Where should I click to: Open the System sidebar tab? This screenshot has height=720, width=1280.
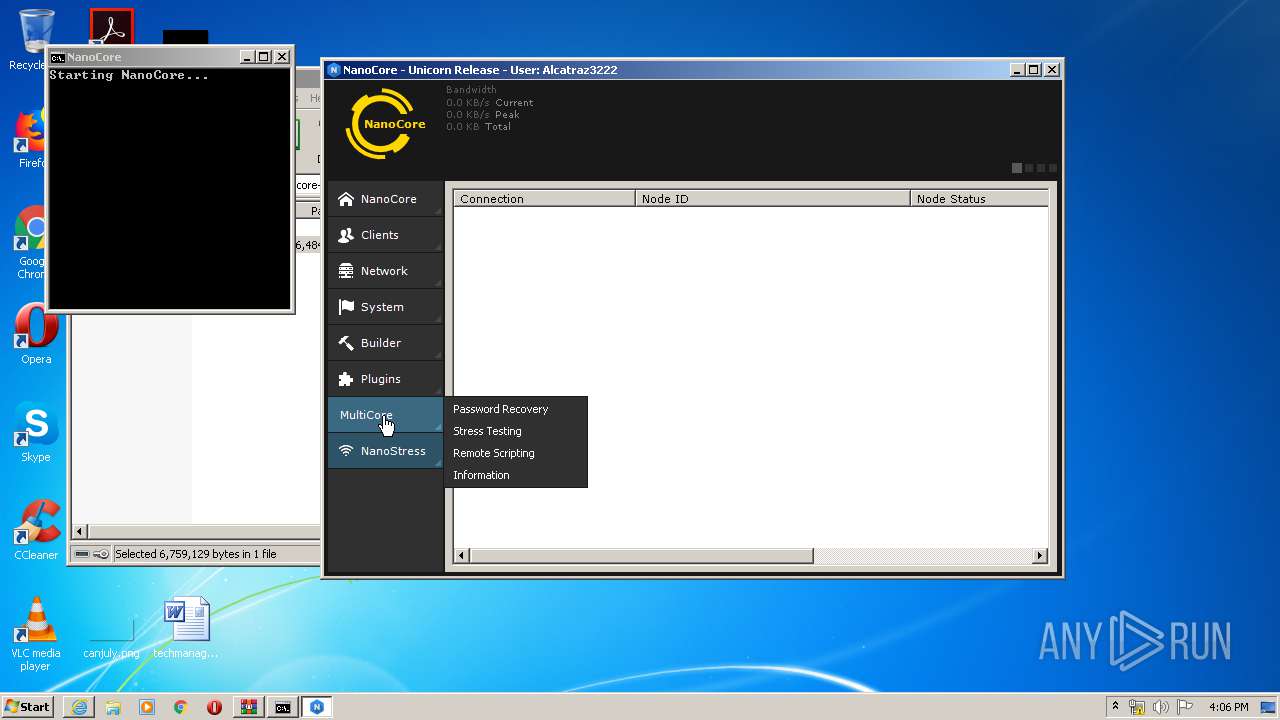coord(385,307)
